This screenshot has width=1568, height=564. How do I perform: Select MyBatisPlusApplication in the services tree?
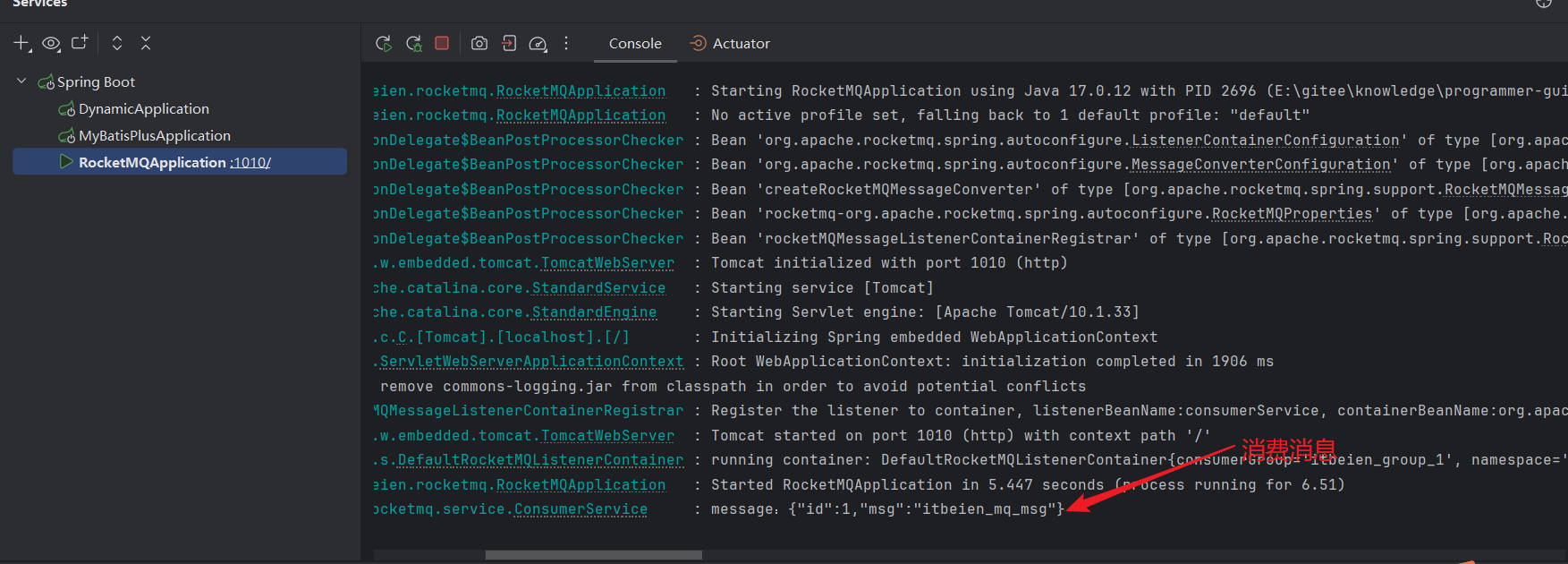(x=155, y=136)
